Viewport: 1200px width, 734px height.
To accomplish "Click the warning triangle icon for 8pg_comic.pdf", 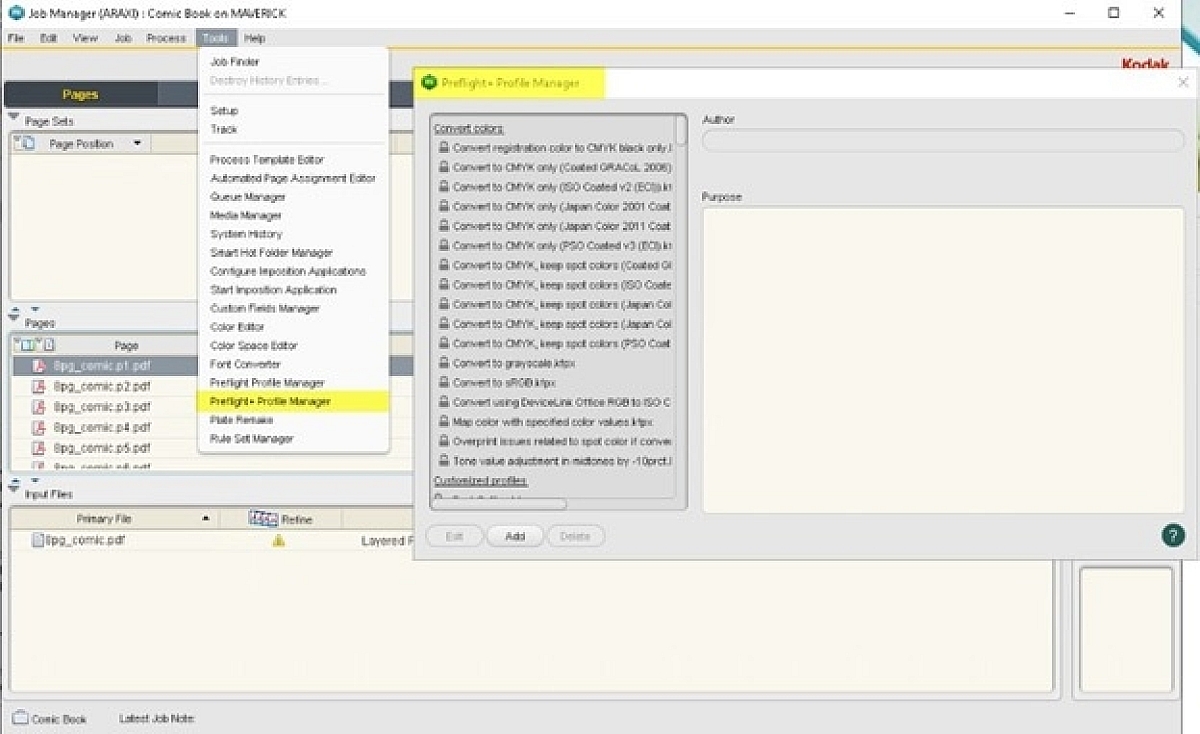I will pyautogui.click(x=278, y=540).
